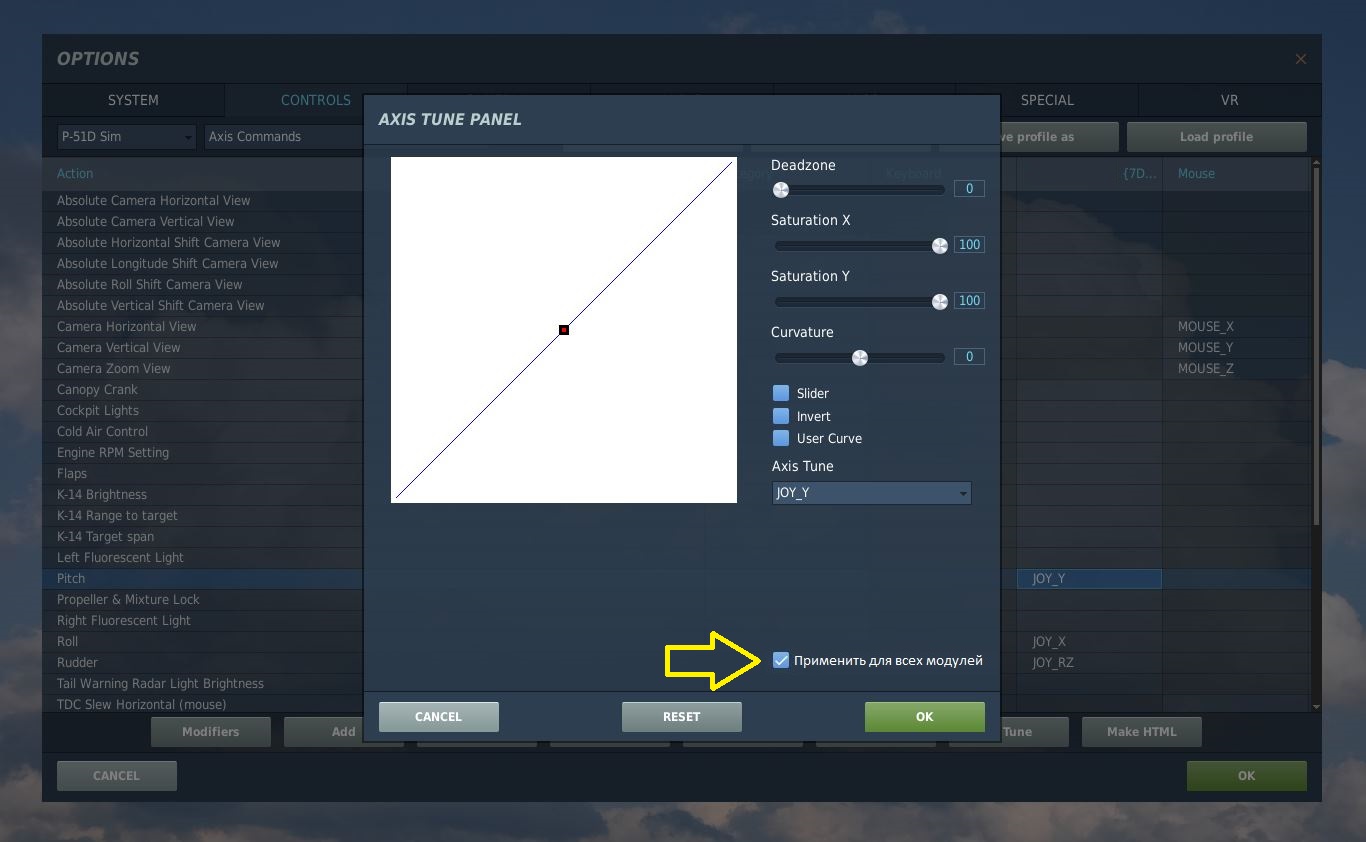Click the MOUSE_Z binding cell
This screenshot has width=1366, height=842.
pyautogui.click(x=1236, y=368)
